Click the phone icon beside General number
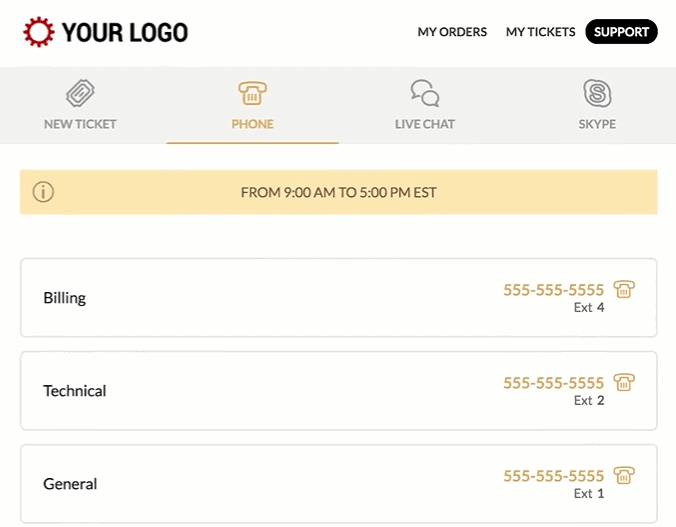The height and width of the screenshot is (527, 676). [624, 475]
